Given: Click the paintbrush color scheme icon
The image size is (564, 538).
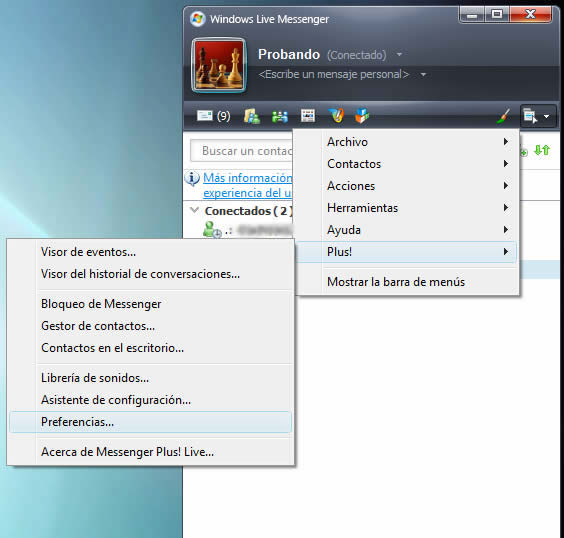Looking at the screenshot, I should point(504,116).
